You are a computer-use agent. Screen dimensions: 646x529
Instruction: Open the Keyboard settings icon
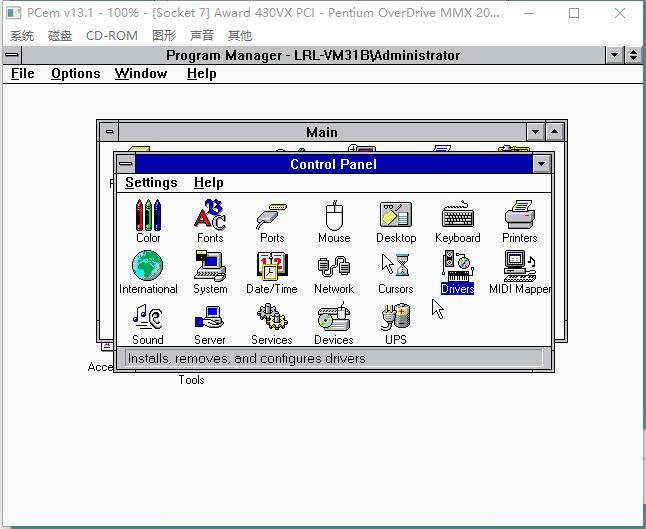pos(458,221)
